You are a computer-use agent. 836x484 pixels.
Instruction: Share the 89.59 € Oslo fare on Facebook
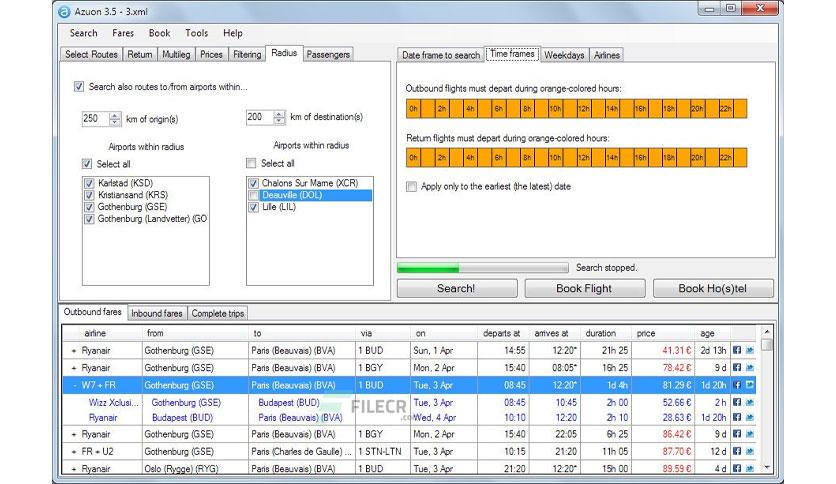[x=737, y=468]
